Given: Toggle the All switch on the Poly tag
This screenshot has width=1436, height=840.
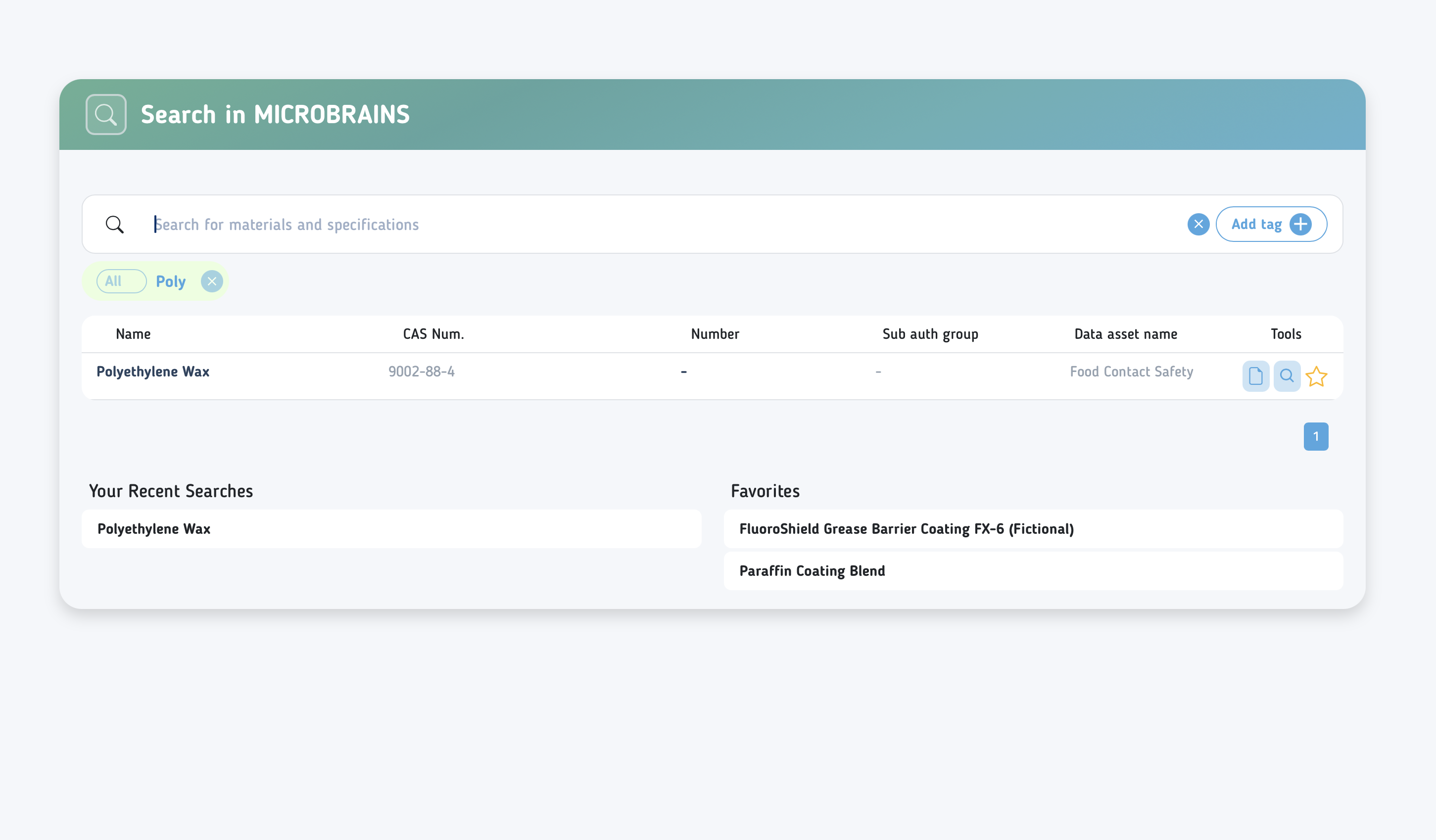Looking at the screenshot, I should pyautogui.click(x=121, y=281).
